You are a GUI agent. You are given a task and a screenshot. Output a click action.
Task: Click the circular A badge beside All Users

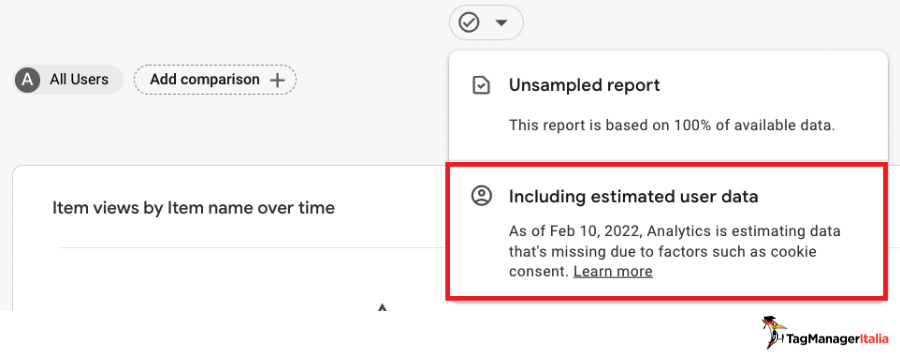click(28, 80)
